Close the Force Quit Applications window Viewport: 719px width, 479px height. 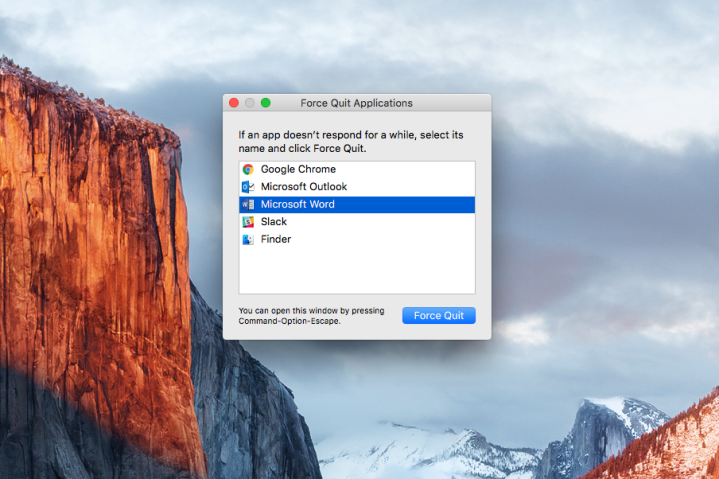tap(234, 103)
